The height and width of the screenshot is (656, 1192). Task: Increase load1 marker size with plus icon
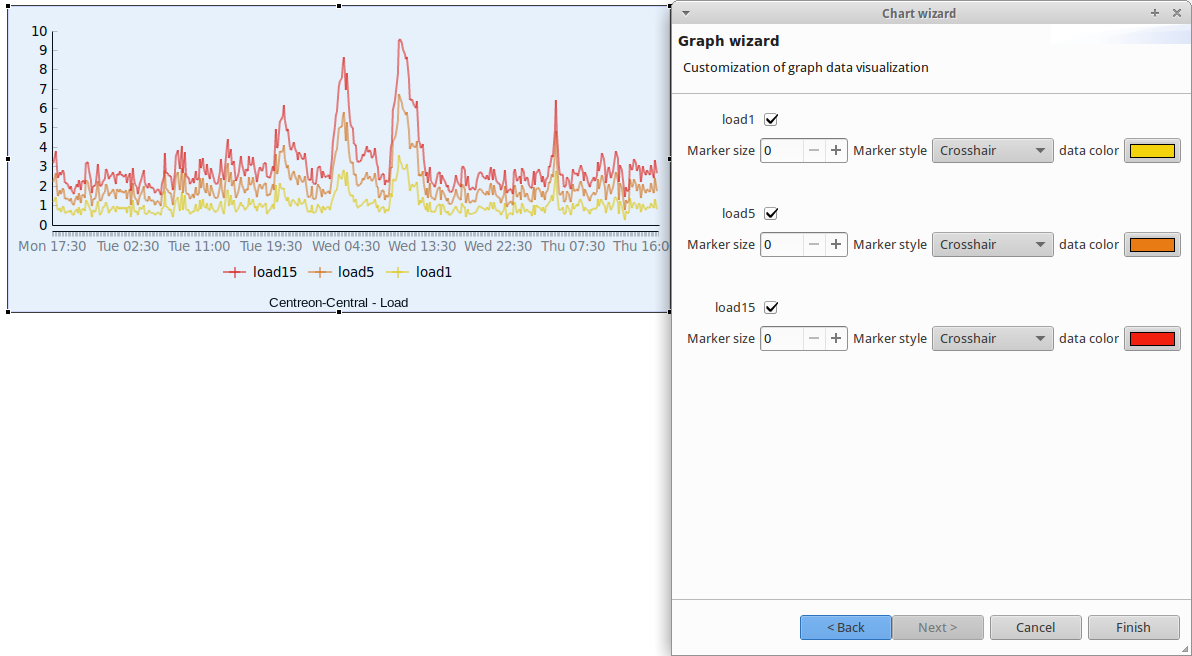[x=835, y=150]
